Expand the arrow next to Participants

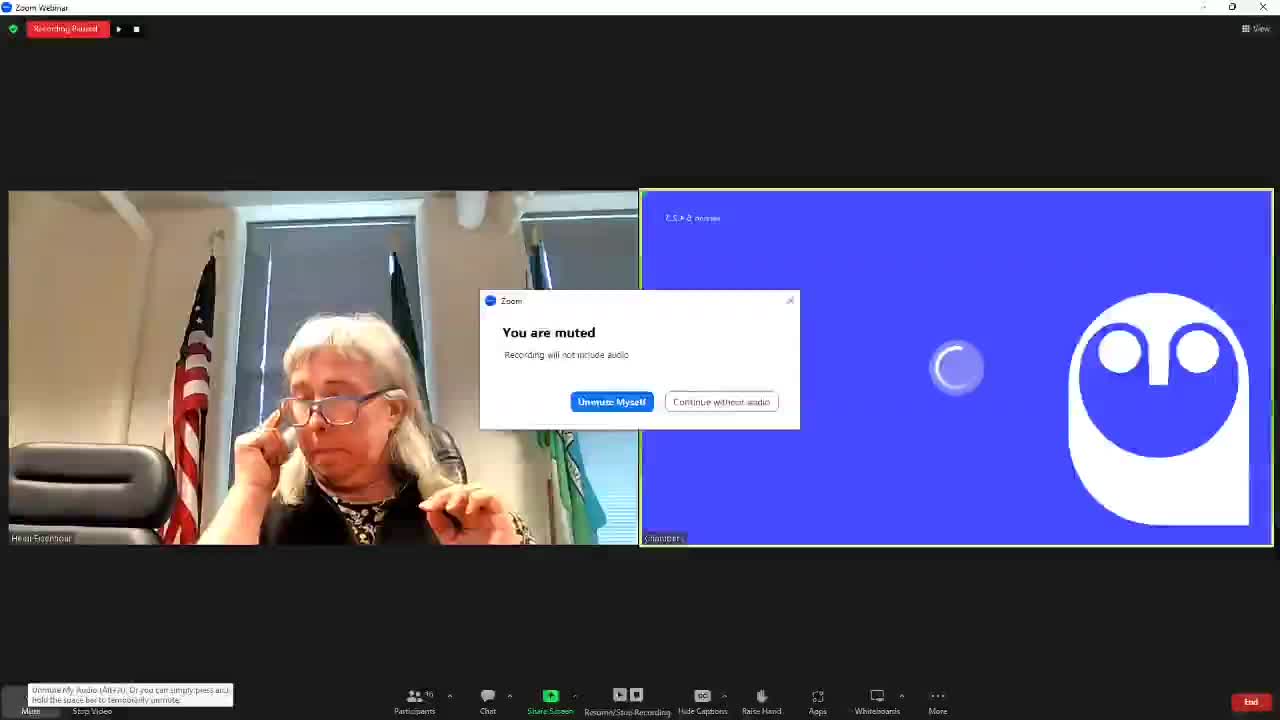pos(449,696)
